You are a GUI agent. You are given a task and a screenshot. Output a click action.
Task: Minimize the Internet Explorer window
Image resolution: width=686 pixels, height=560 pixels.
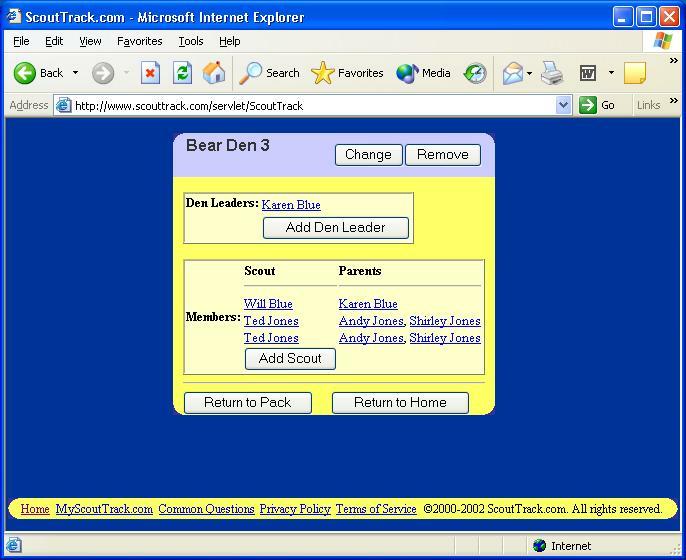tap(623, 17)
